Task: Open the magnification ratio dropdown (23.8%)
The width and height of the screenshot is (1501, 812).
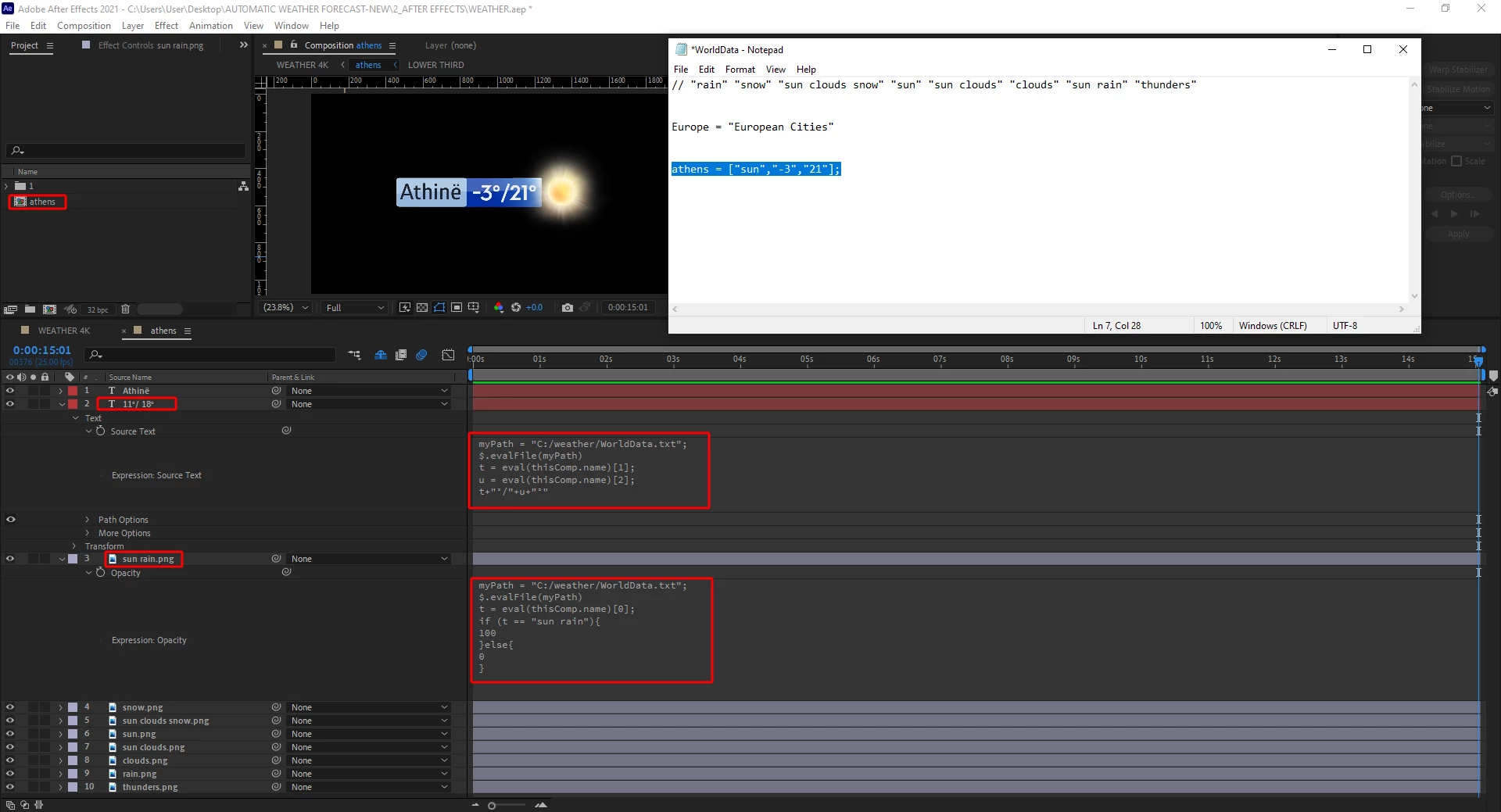Action: pyautogui.click(x=286, y=308)
